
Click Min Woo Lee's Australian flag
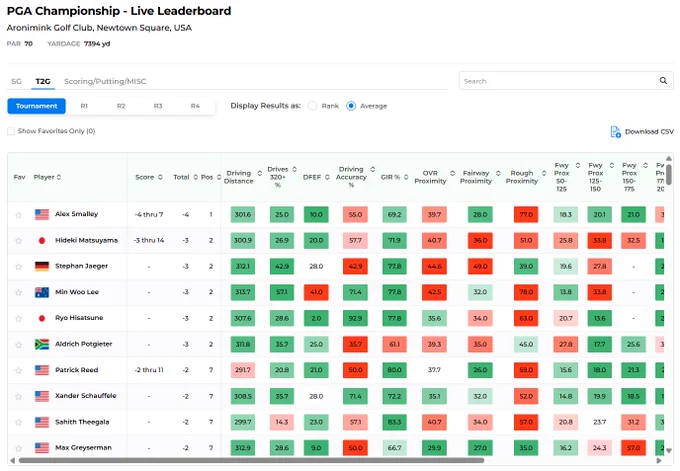pos(42,292)
